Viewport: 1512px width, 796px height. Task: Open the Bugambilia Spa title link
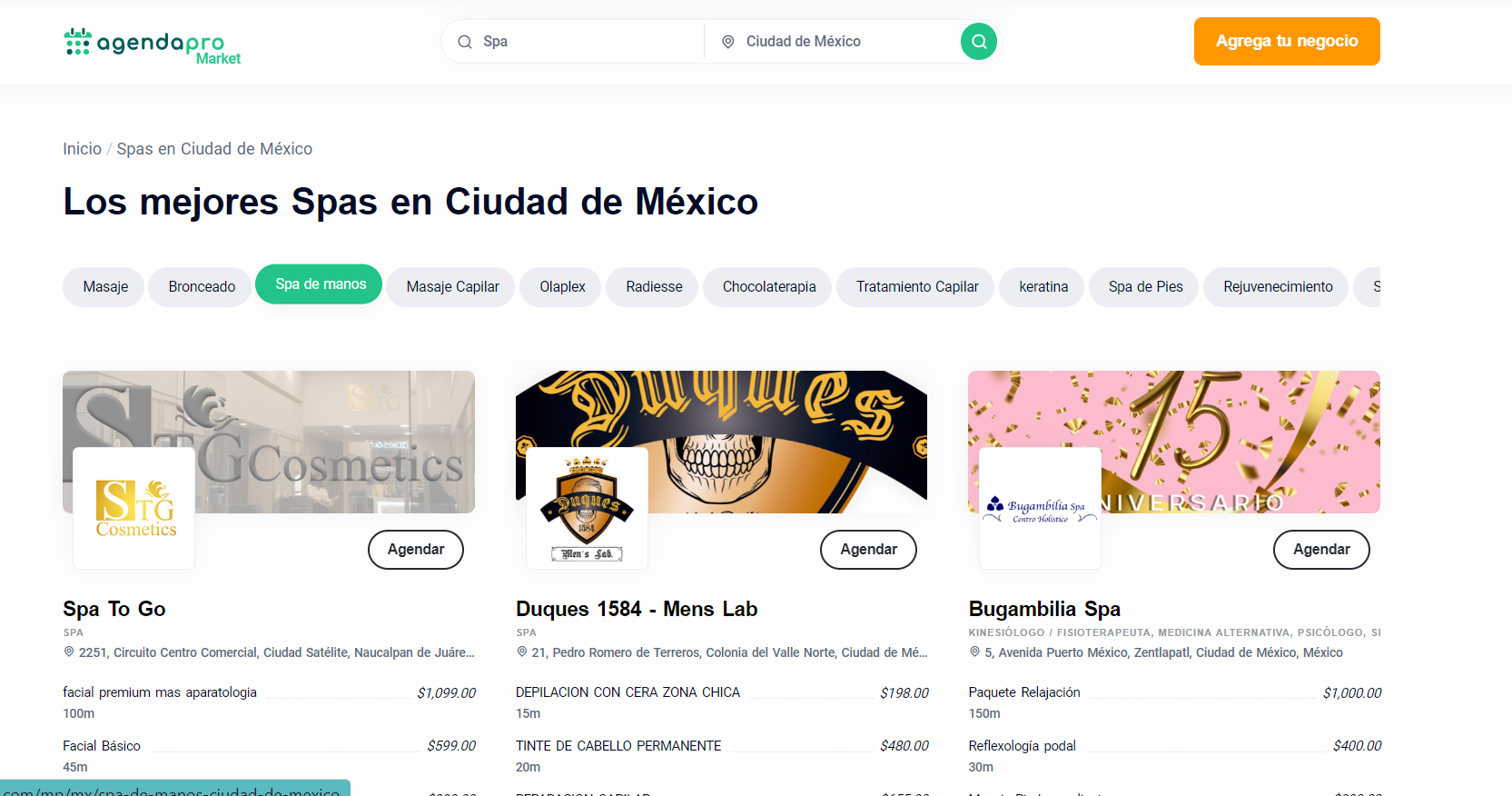point(1043,609)
